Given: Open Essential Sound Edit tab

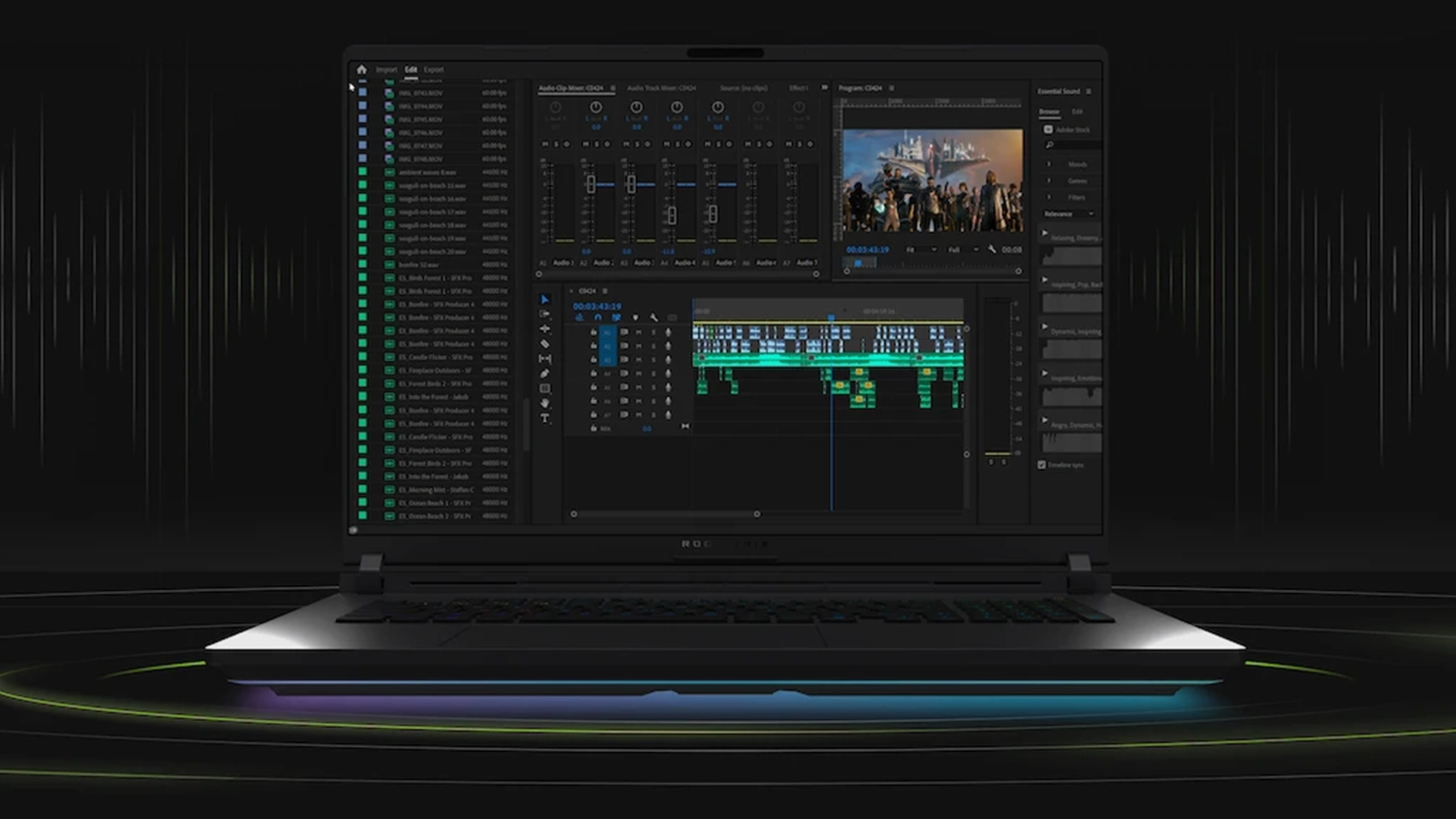Looking at the screenshot, I should click(1076, 112).
